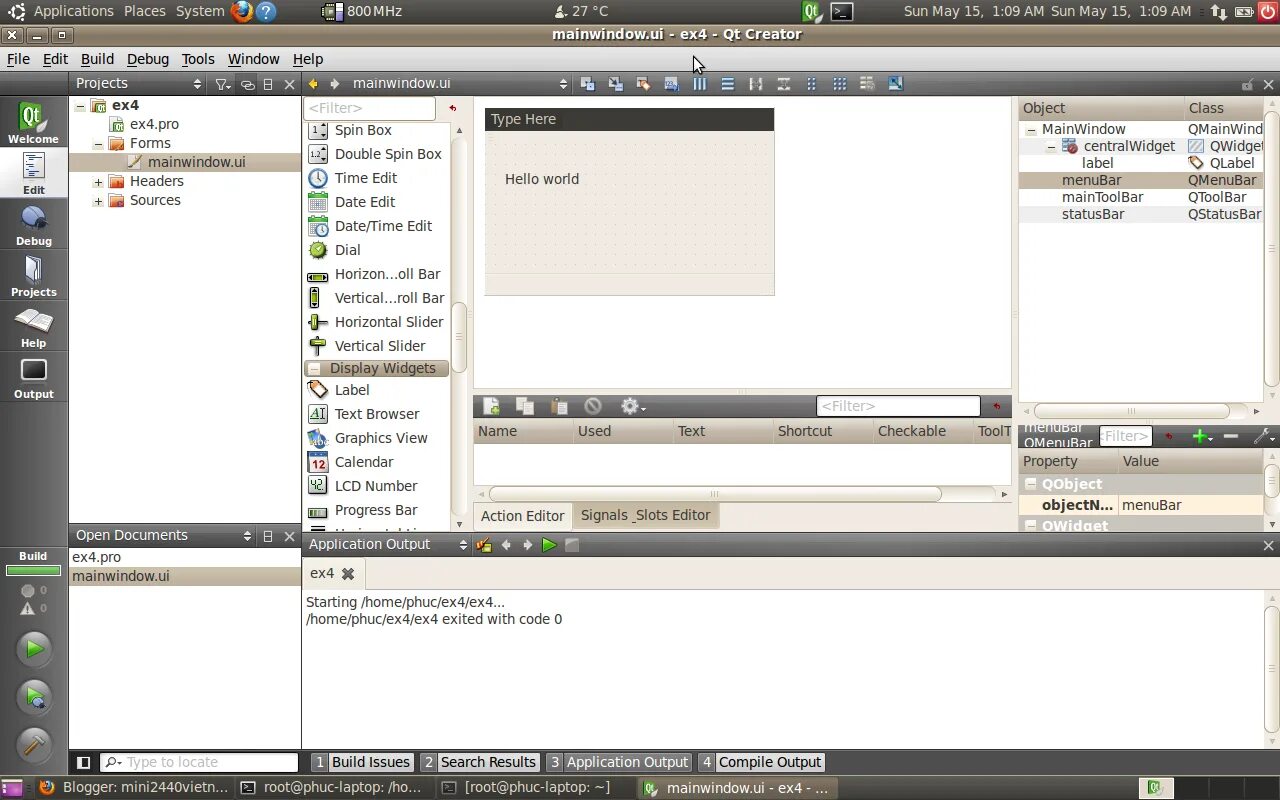The height and width of the screenshot is (800, 1280).
Task: Open Search Results output pane
Action: click(x=479, y=762)
